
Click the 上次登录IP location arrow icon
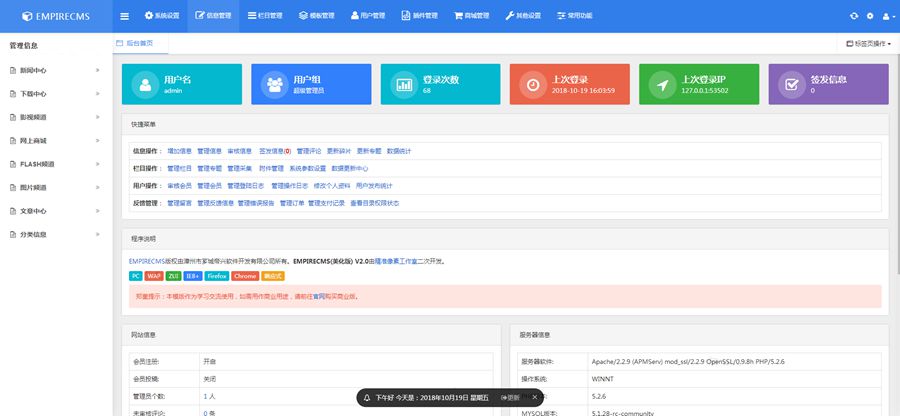(x=662, y=85)
